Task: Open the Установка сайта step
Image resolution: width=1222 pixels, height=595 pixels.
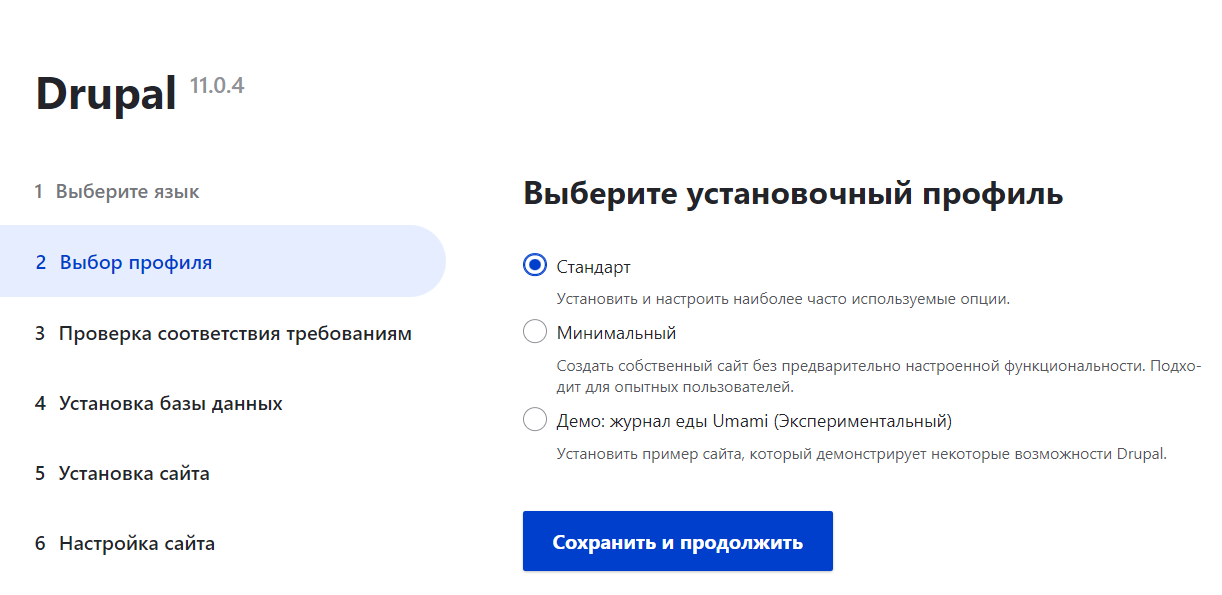Action: [134, 473]
